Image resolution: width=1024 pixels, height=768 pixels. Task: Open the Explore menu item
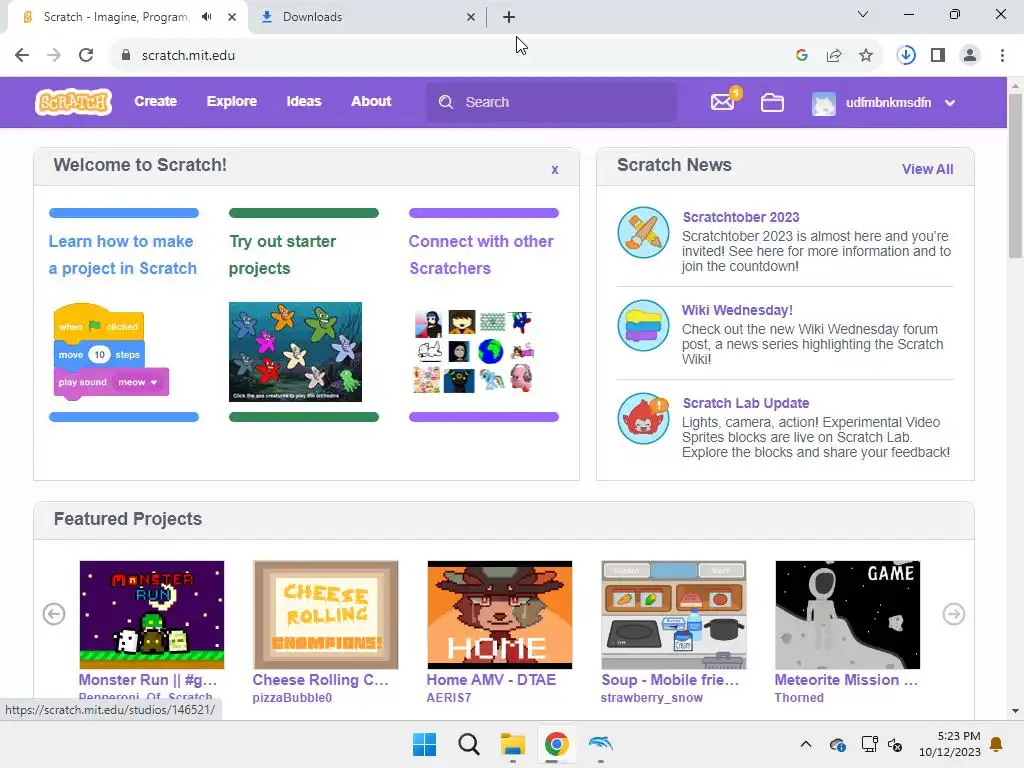coord(232,102)
